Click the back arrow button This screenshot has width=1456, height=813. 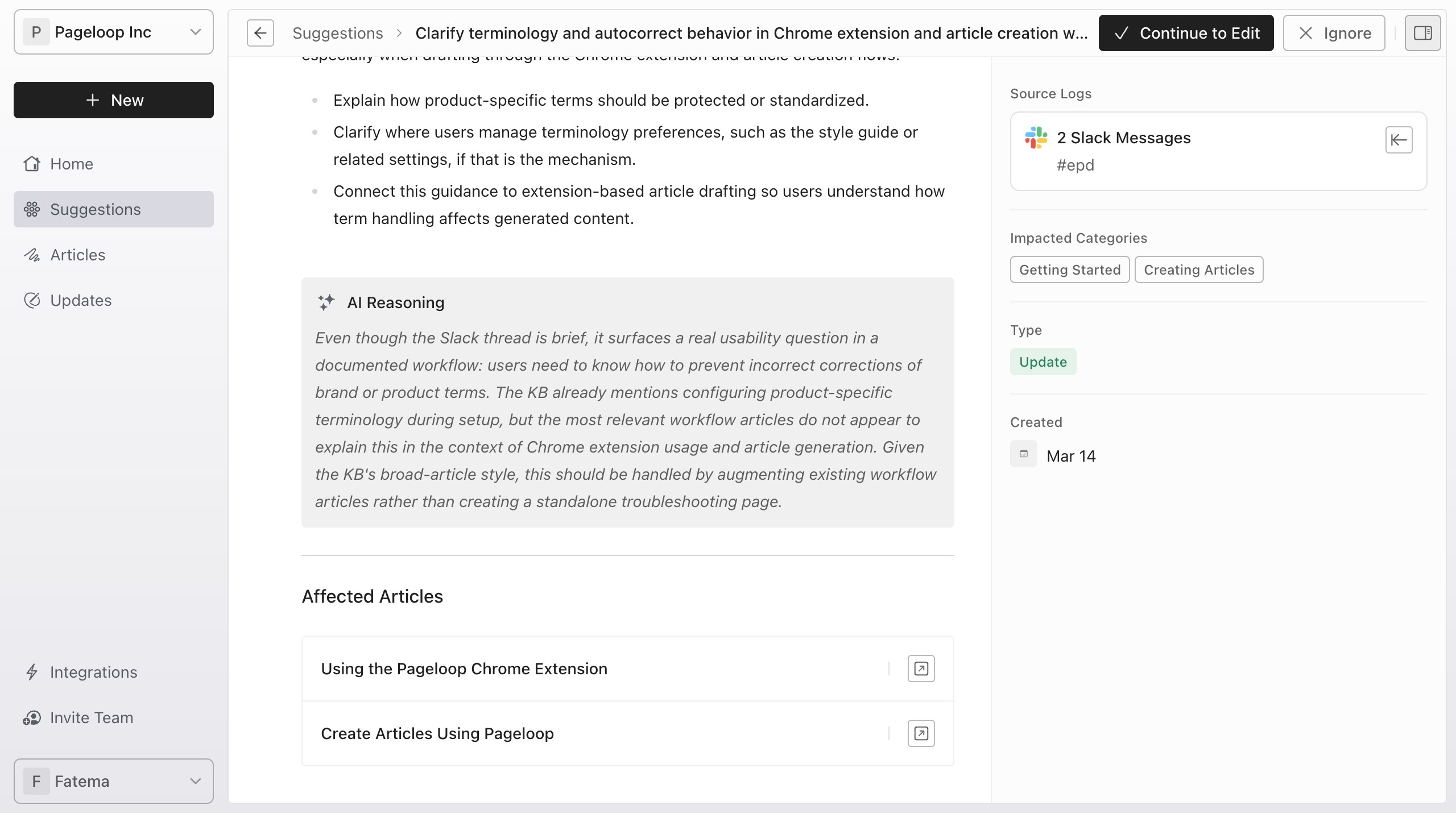[x=260, y=33]
